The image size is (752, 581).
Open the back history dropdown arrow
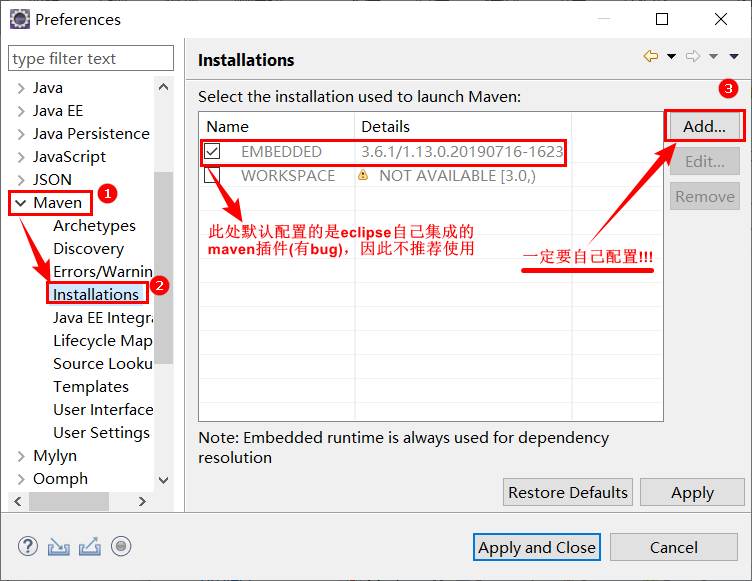point(671,57)
